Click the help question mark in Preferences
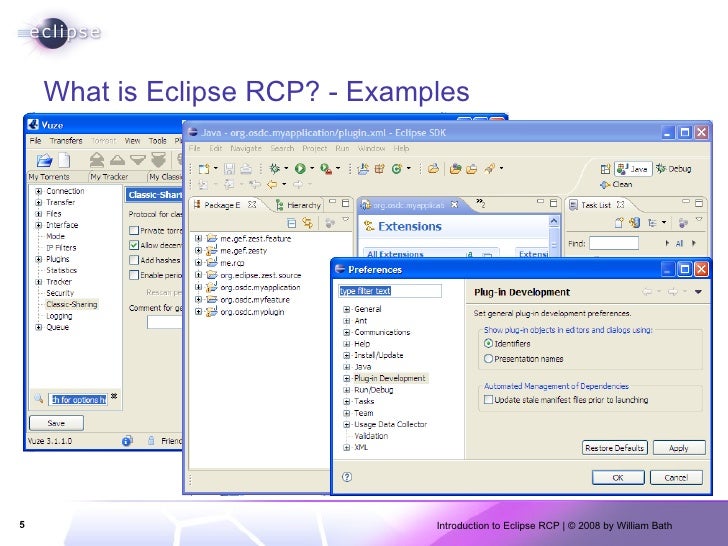This screenshot has height=546, width=728. (x=347, y=477)
